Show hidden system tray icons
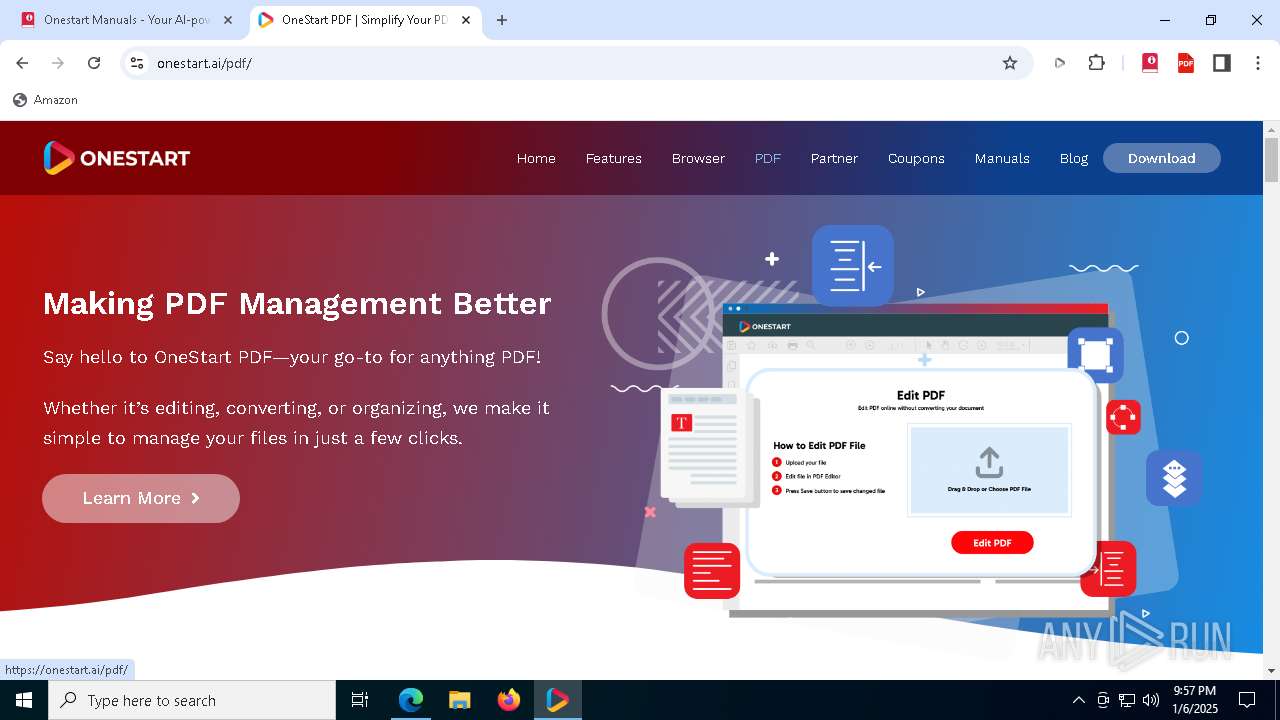Viewport: 1280px width, 720px height. [x=1078, y=700]
